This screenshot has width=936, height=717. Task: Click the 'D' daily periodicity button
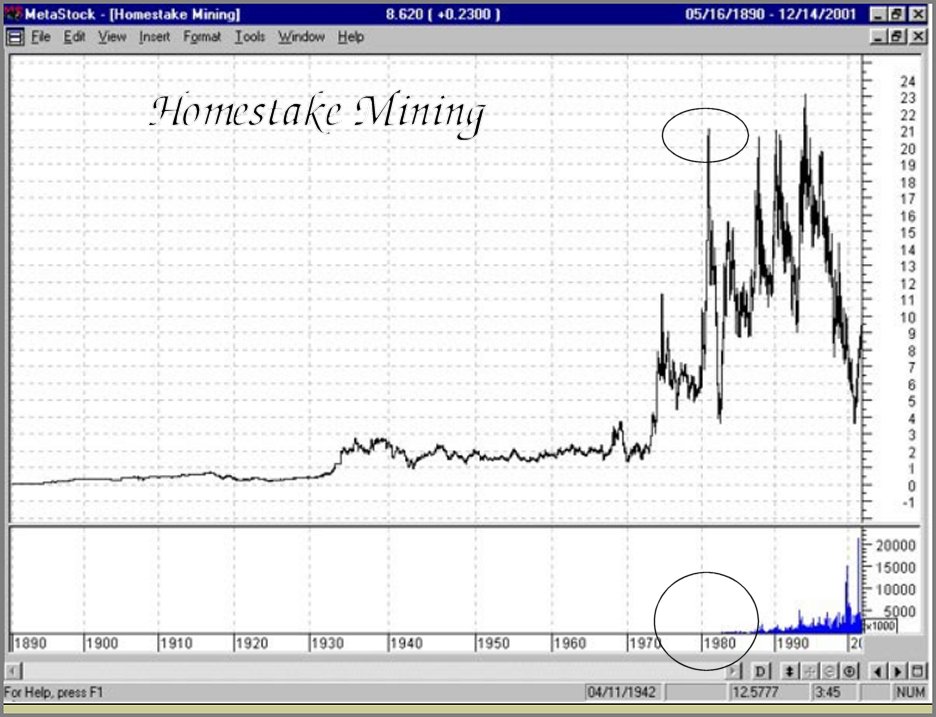pyautogui.click(x=761, y=670)
